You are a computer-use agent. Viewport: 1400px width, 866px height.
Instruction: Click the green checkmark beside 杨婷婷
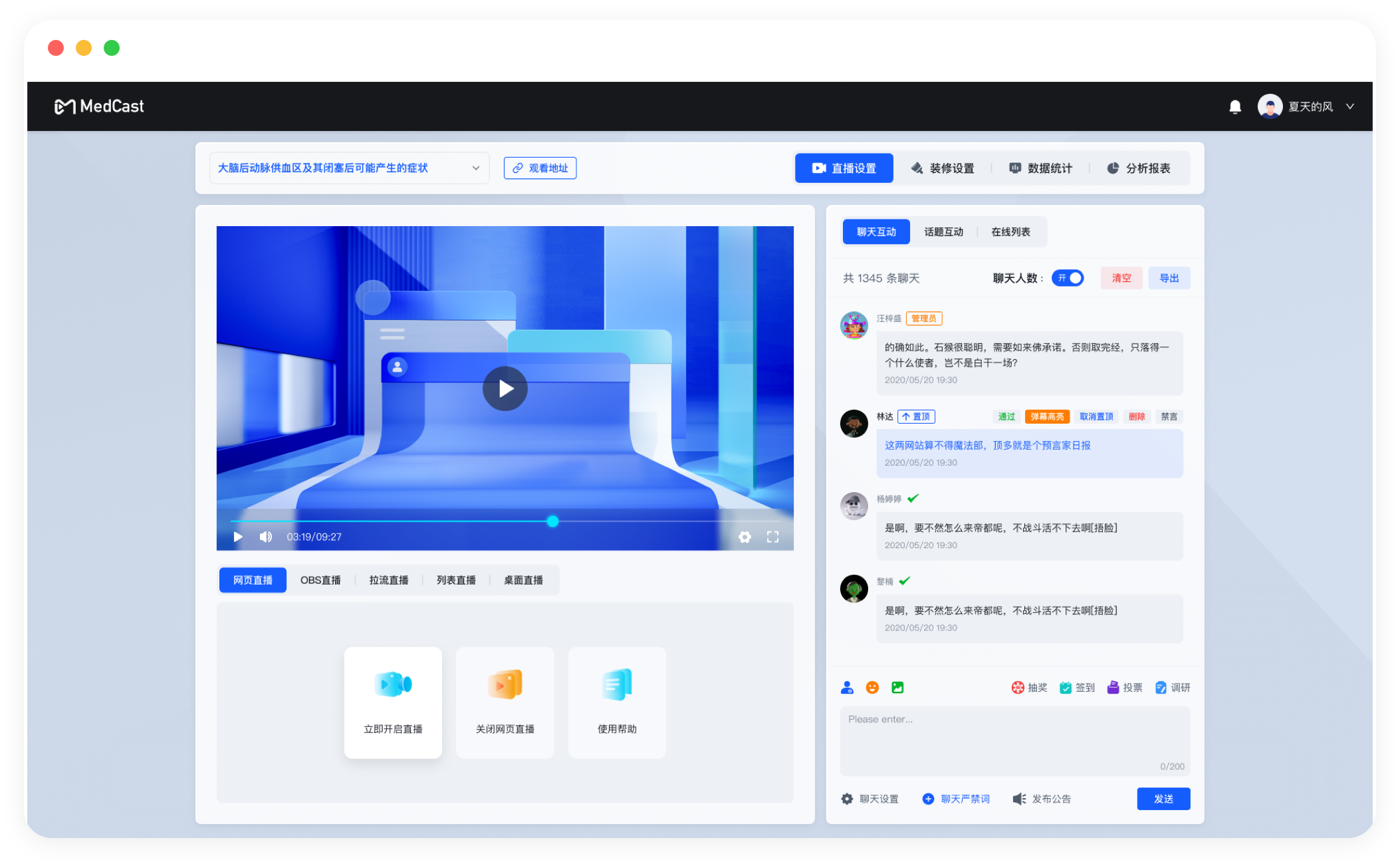913,498
